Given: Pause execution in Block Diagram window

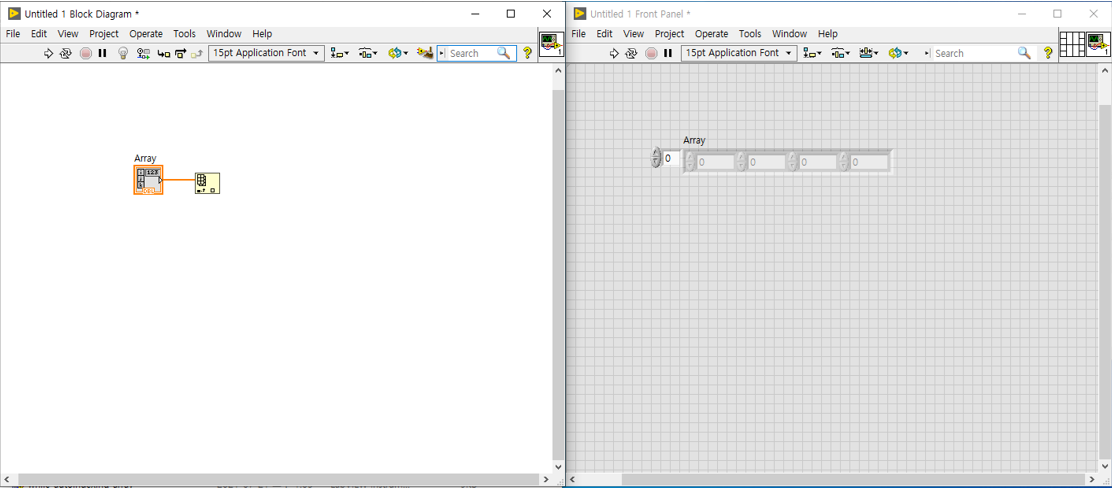Looking at the screenshot, I should point(102,53).
